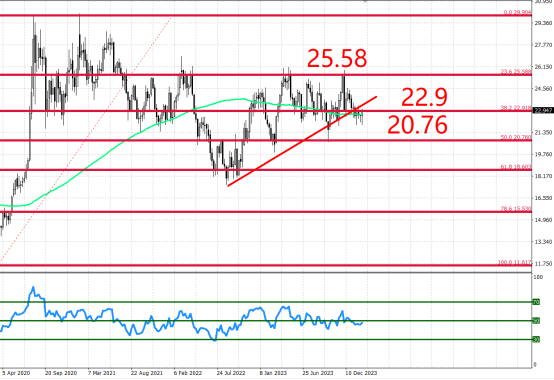Select the red 20.76 text label
The width and height of the screenshot is (554, 380).
coord(418,125)
